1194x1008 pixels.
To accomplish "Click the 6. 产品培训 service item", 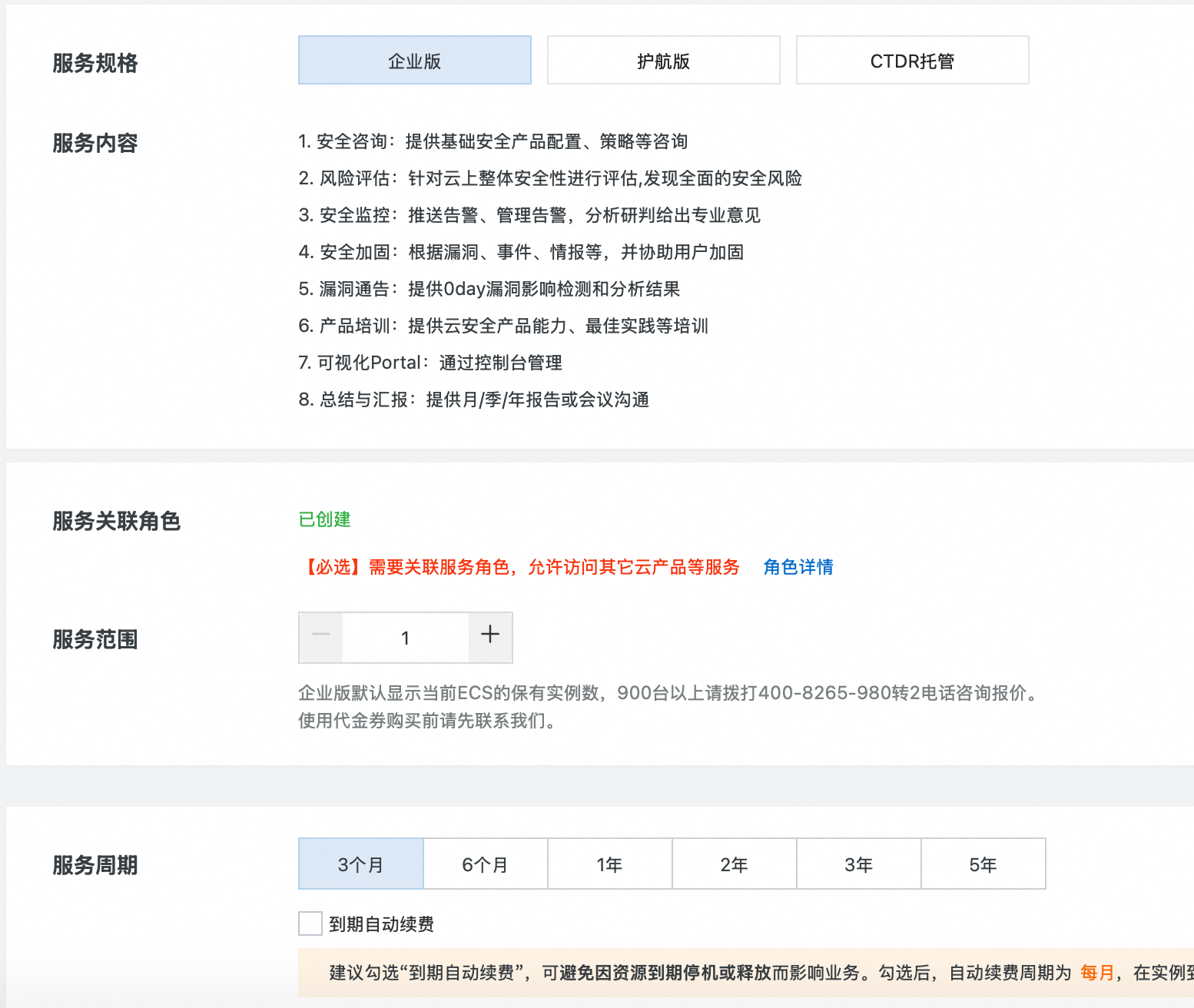I will [x=503, y=326].
